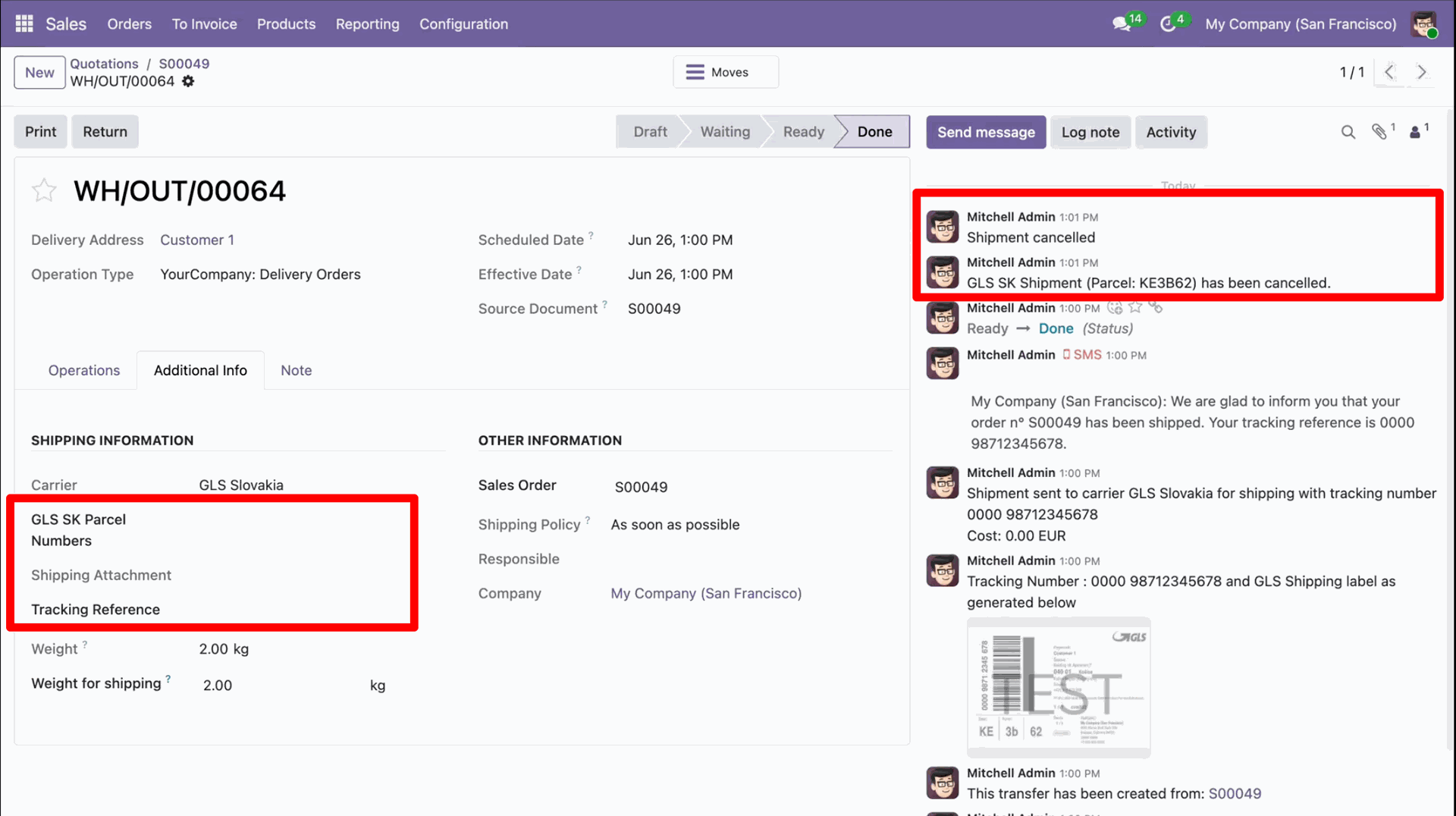Show the Weight for shipping help tooltip
Screen dimensions: 1456x816
(x=168, y=679)
